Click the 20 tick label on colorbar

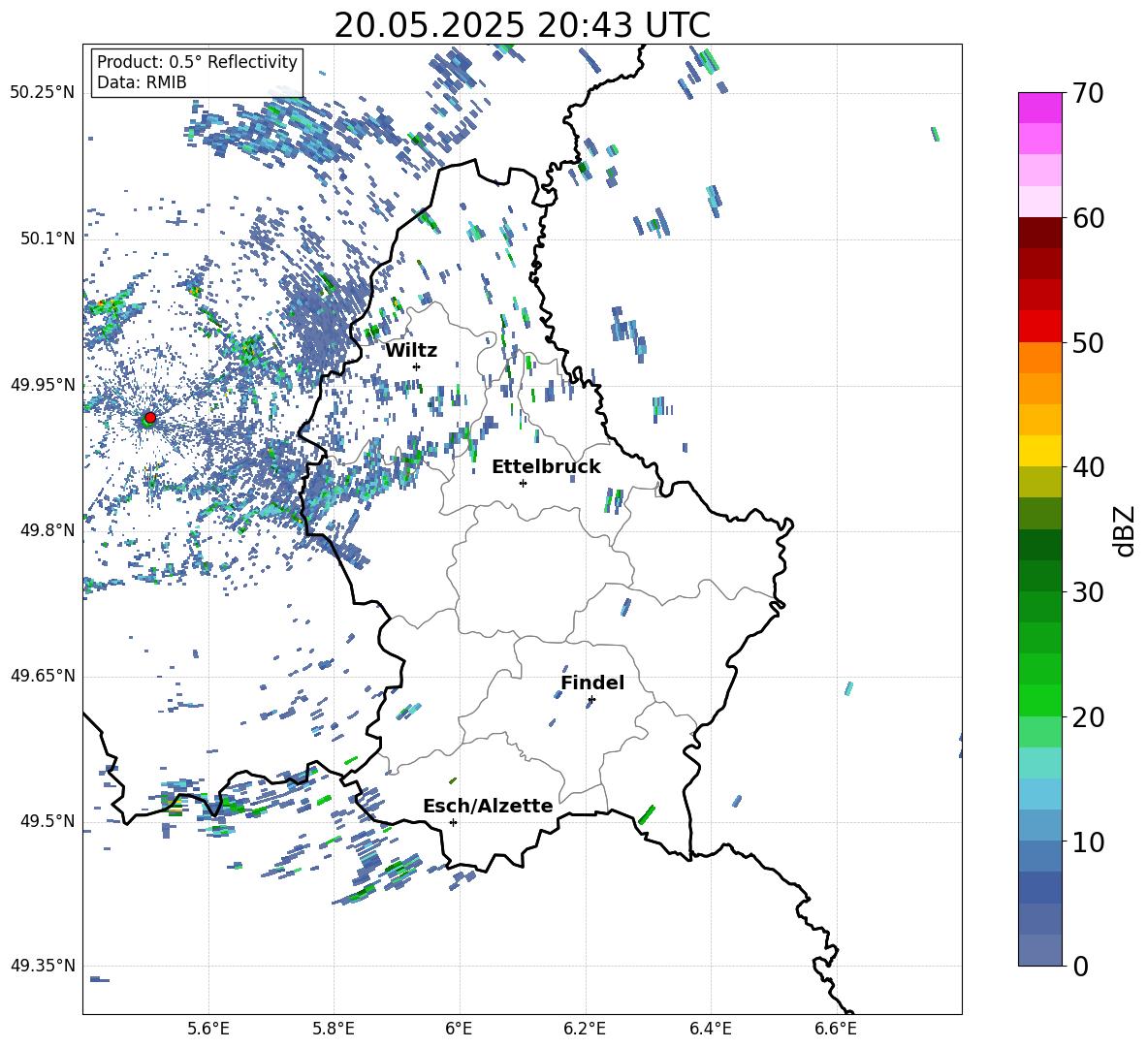(1088, 717)
